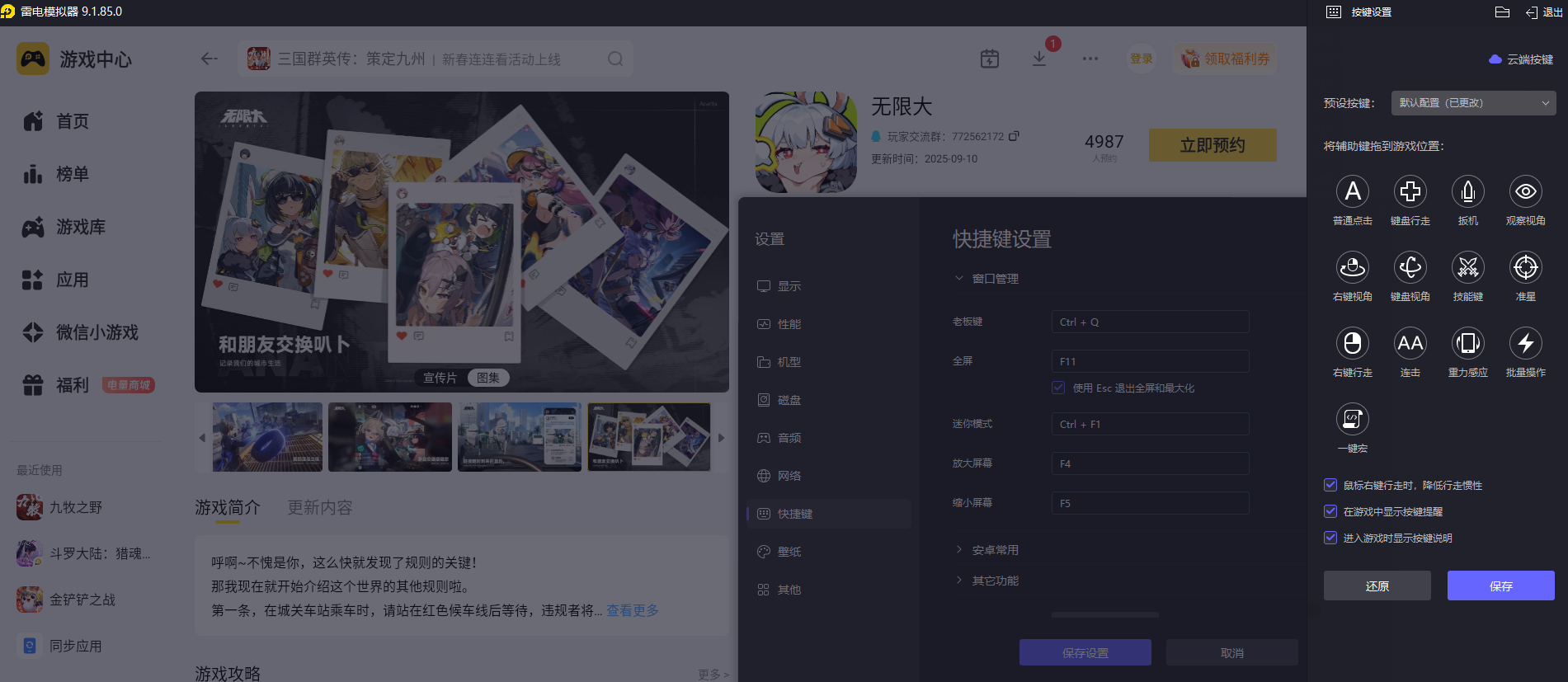Toggle 在游戏中显示按键提醒 checkbox
This screenshot has height=682, width=1568.
[x=1330, y=511]
